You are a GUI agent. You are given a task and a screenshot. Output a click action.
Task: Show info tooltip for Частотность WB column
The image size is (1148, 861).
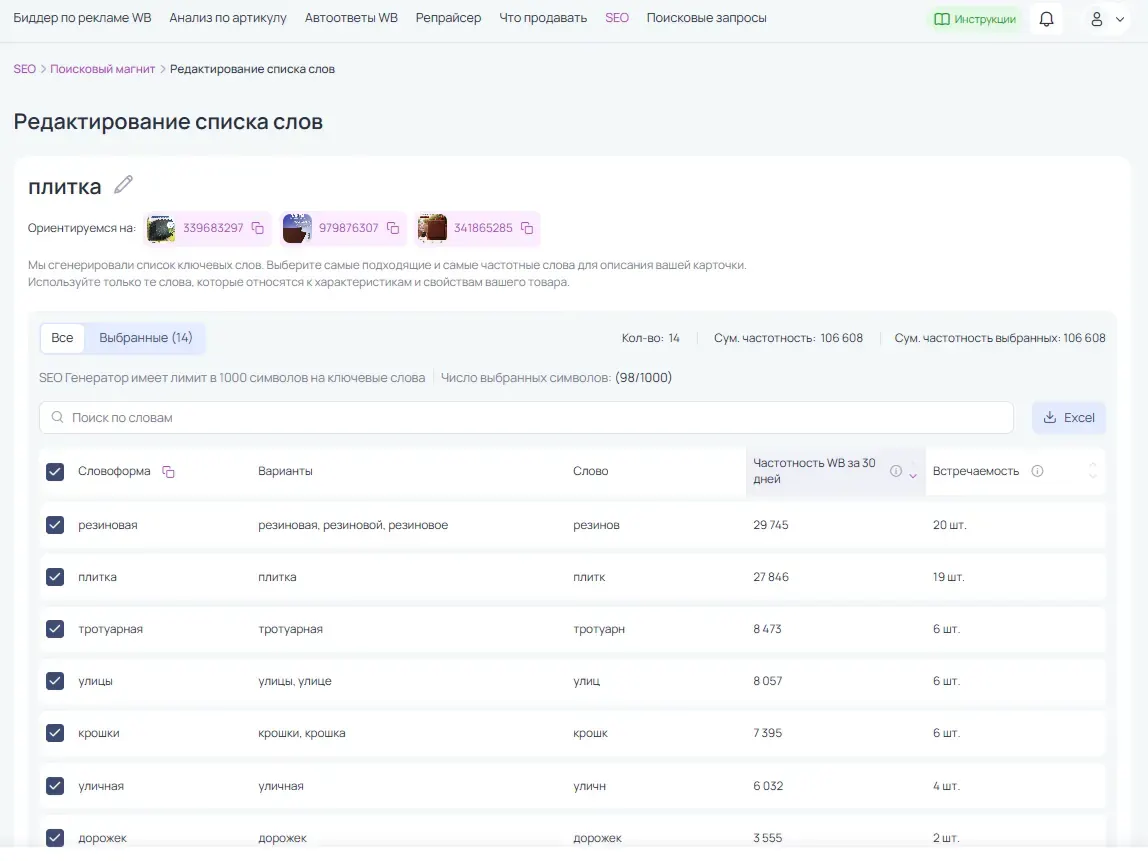pyautogui.click(x=895, y=471)
